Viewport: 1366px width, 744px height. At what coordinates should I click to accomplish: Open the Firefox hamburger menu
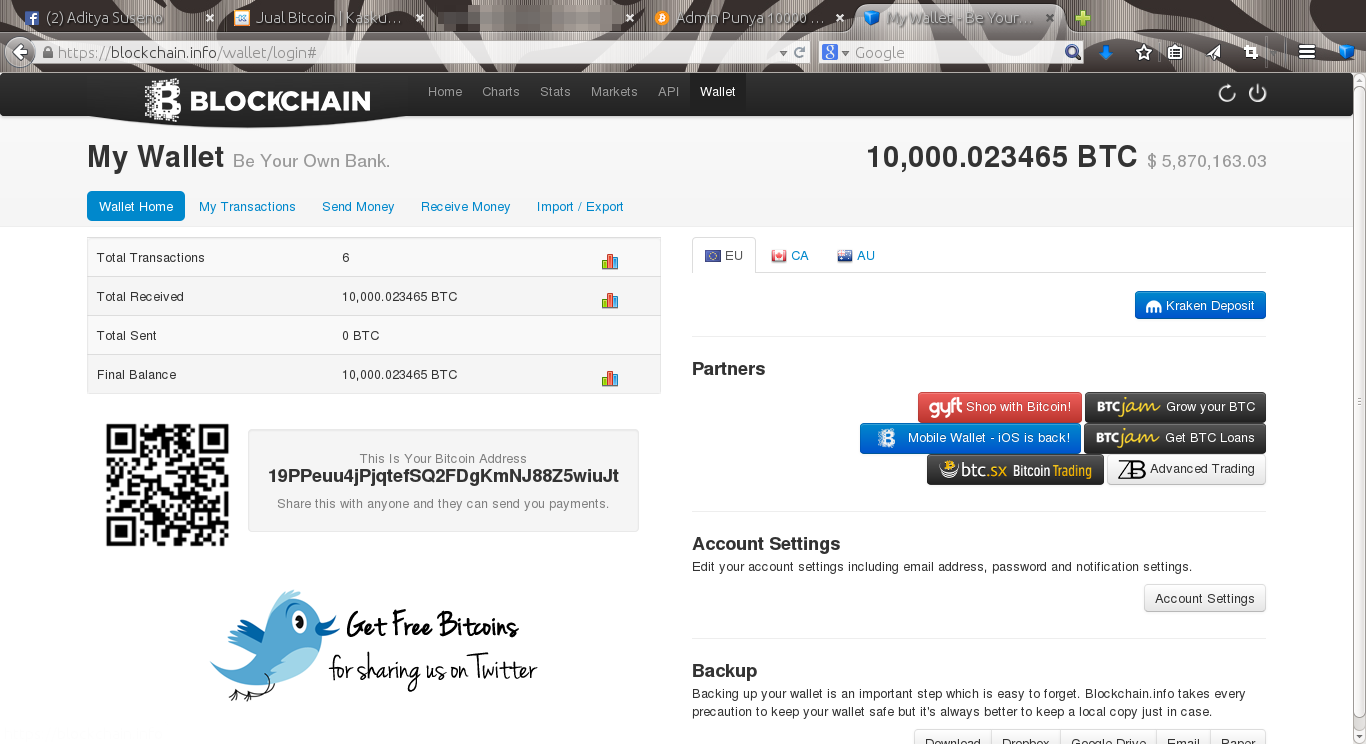1306,53
